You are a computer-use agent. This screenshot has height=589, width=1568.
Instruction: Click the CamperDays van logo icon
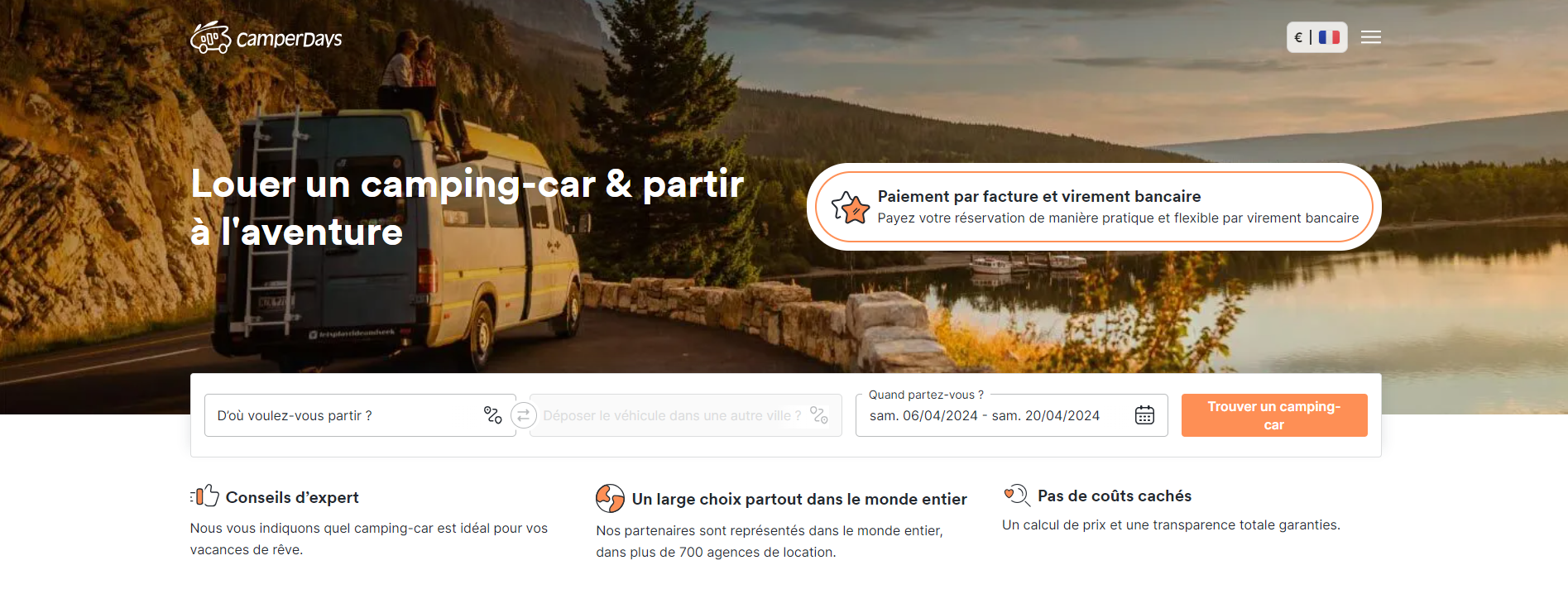coord(210,38)
